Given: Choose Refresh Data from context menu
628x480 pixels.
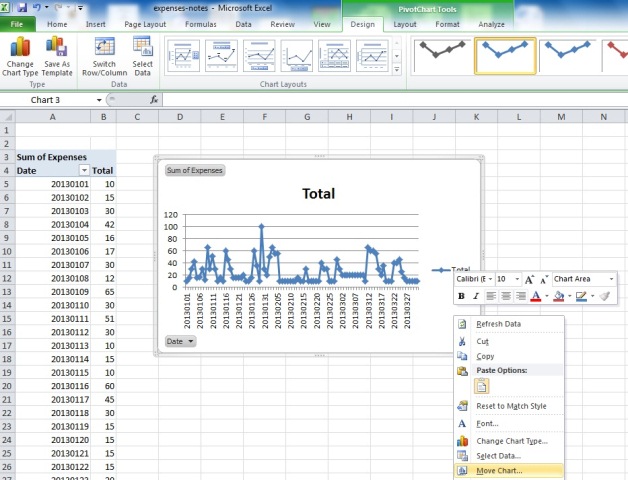Looking at the screenshot, I should coord(509,324).
